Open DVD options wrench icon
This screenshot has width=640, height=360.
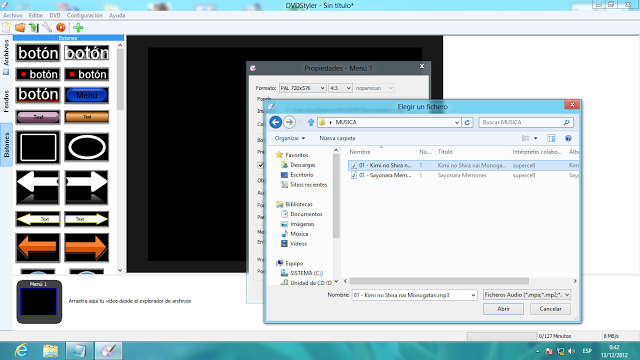tap(47, 27)
